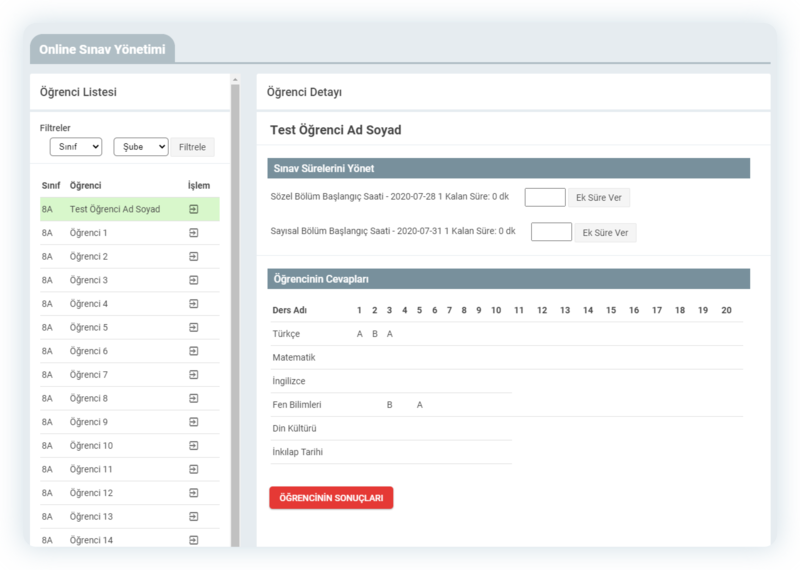The image size is (800, 570).
Task: Click the işlem icon for Öğrenci 13
Action: (193, 517)
